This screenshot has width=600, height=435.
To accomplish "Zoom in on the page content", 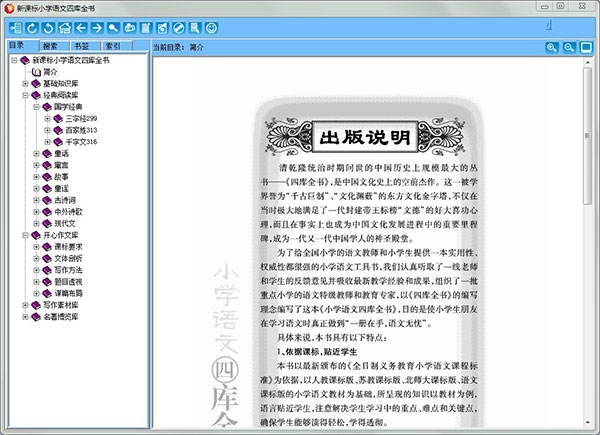I will click(x=552, y=47).
